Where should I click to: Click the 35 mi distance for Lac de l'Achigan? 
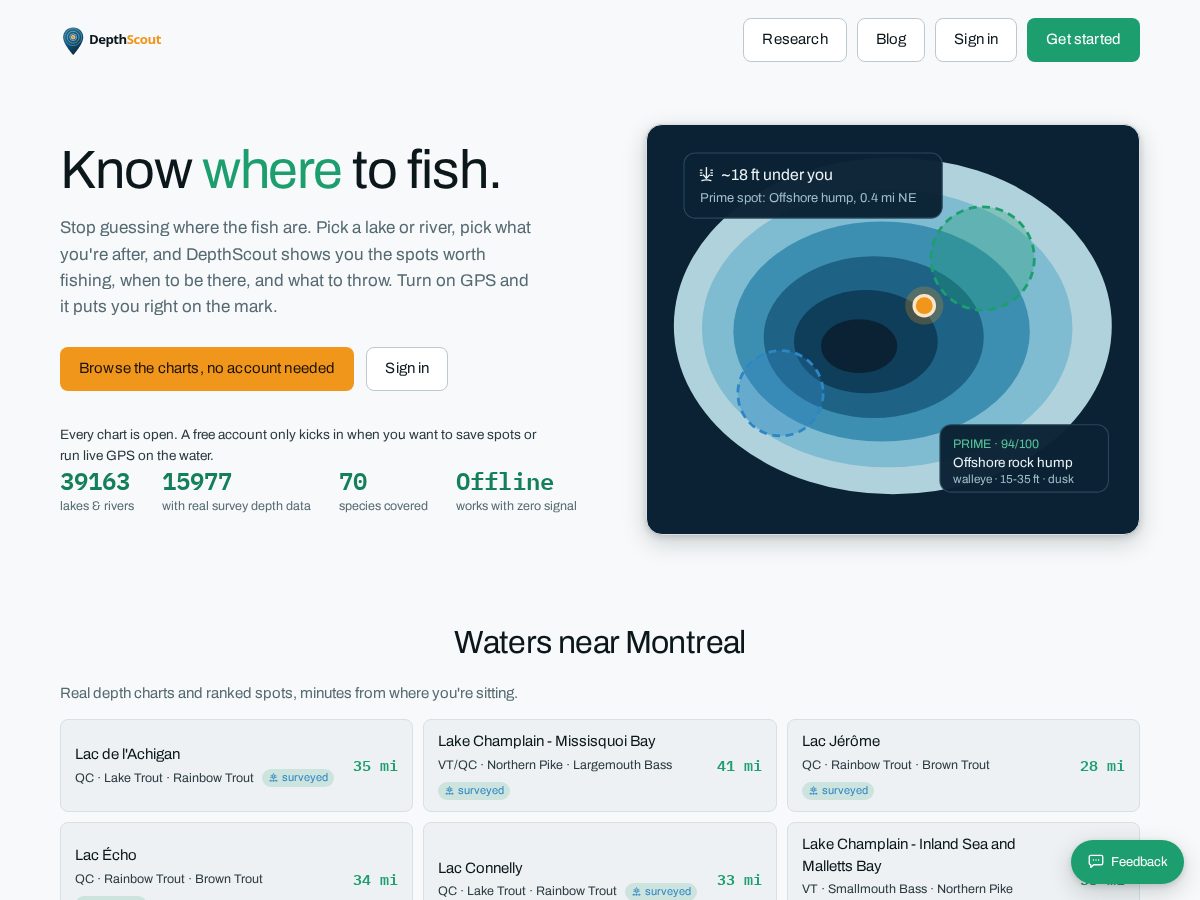pos(375,766)
